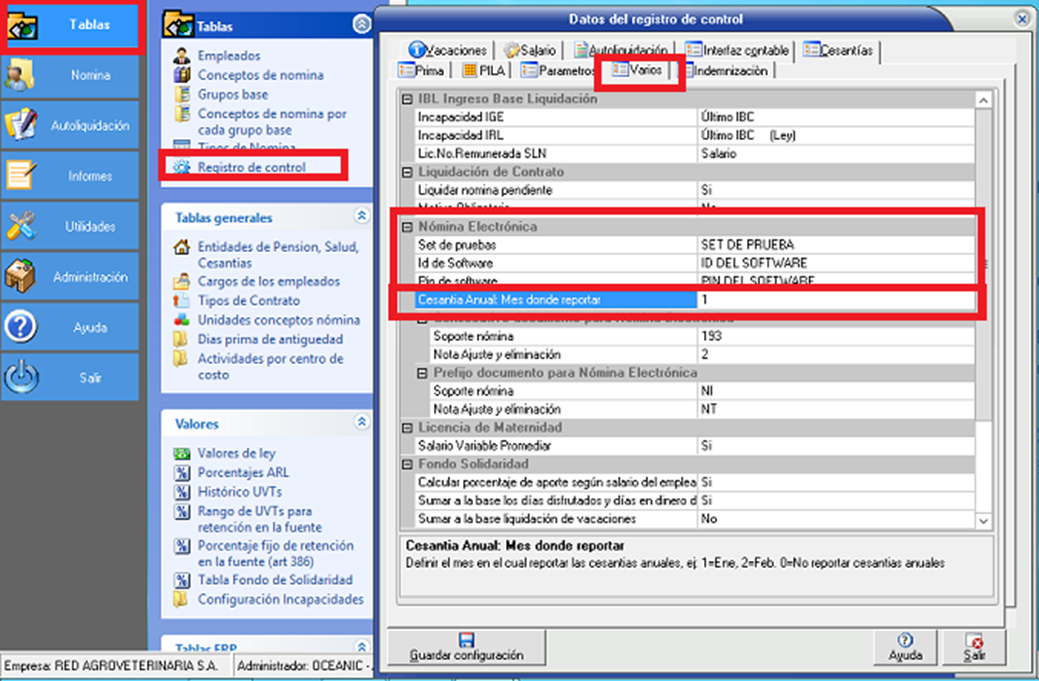Collapse the Valores panel chevron
The width and height of the screenshot is (1039, 681).
[x=361, y=424]
